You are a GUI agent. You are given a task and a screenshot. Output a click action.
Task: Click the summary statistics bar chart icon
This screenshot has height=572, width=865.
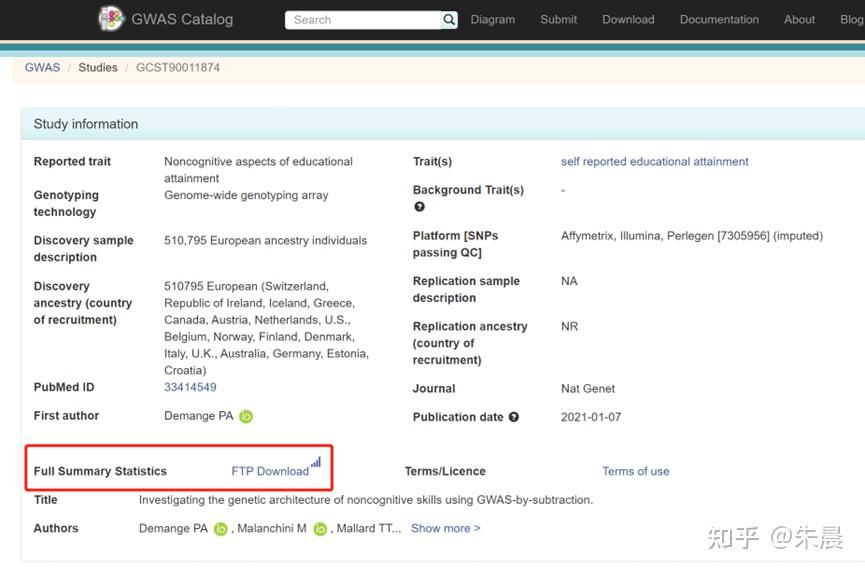point(316,462)
